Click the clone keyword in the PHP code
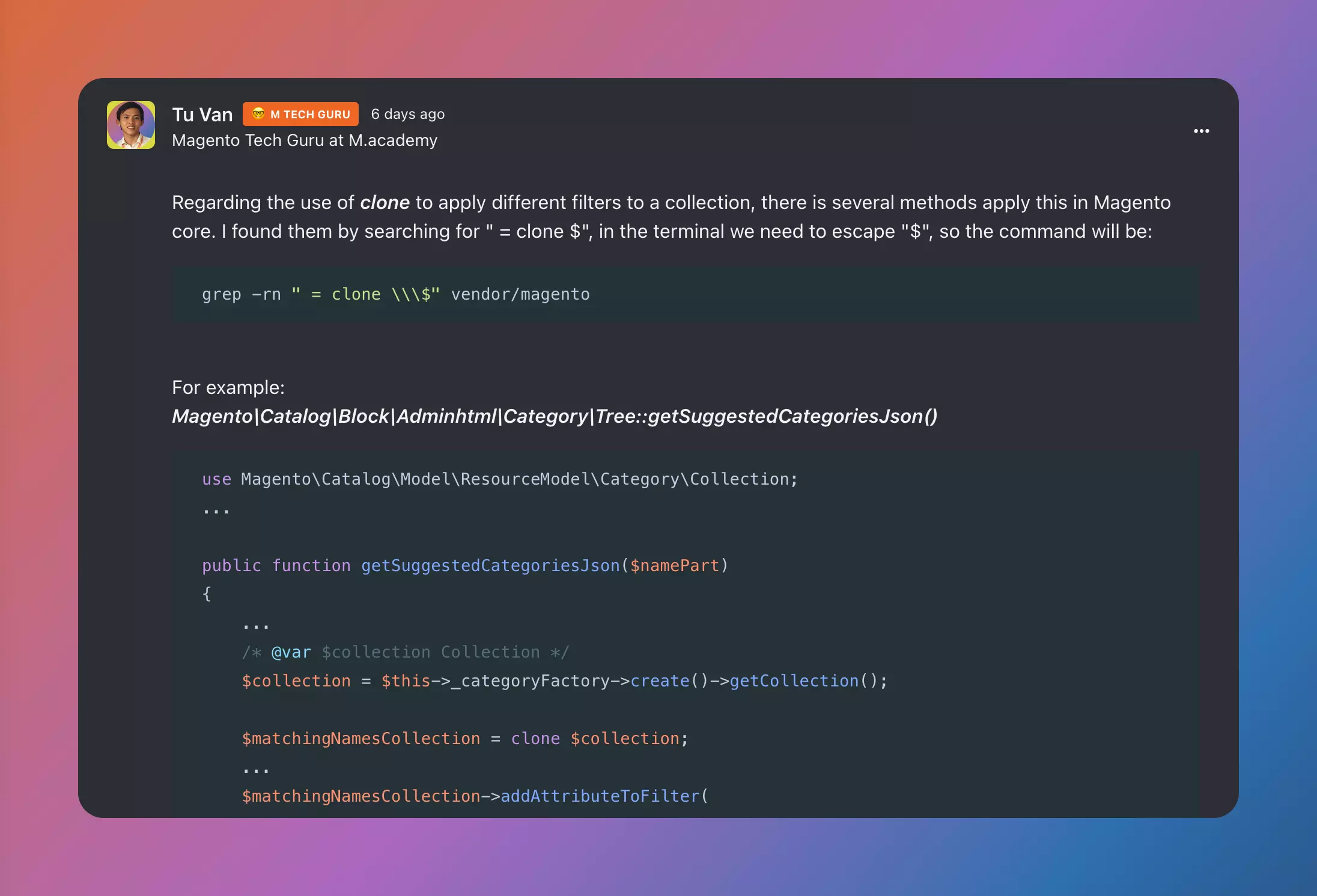Viewport: 1317px width, 896px height. 535,739
